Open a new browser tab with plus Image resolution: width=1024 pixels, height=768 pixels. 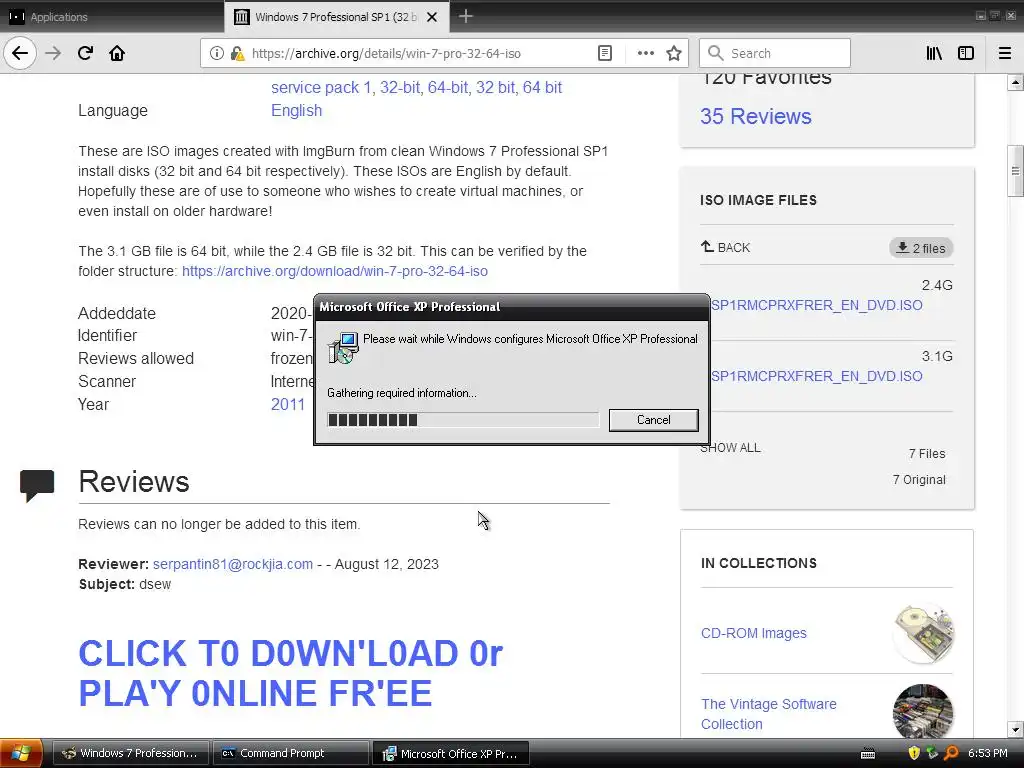[466, 16]
